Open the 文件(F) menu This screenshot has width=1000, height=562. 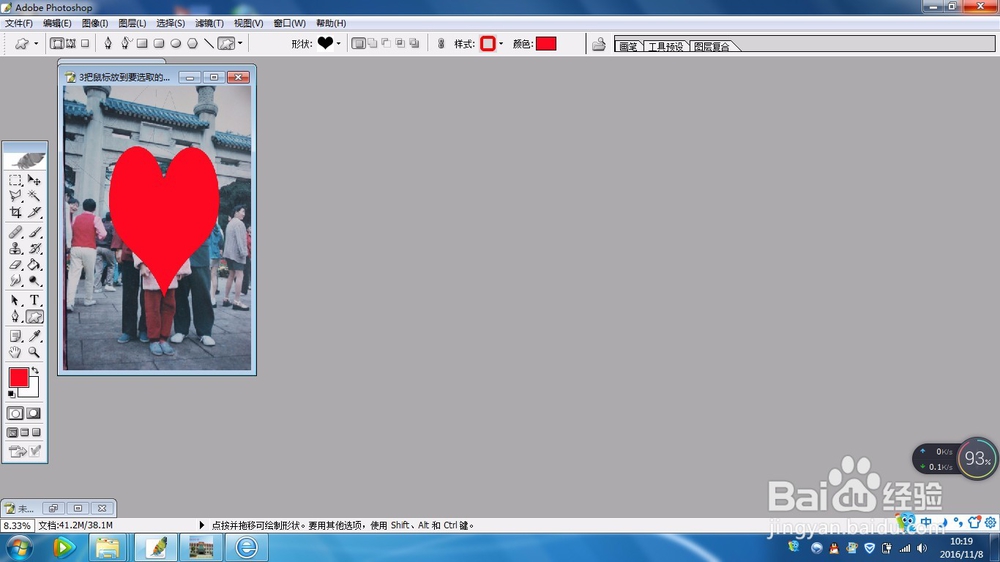(x=18, y=23)
